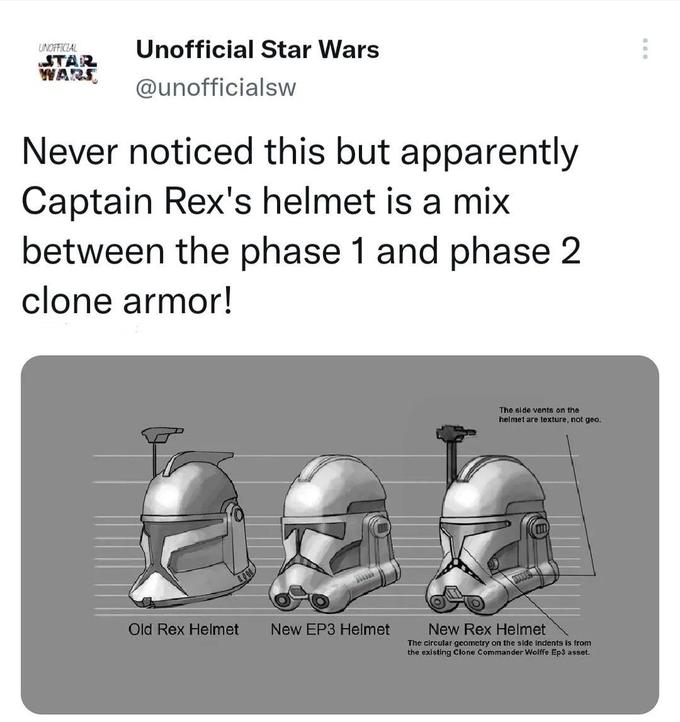The width and height of the screenshot is (680, 722).
Task: Open the Unofficial Star Wars display name
Action: click(x=257, y=48)
